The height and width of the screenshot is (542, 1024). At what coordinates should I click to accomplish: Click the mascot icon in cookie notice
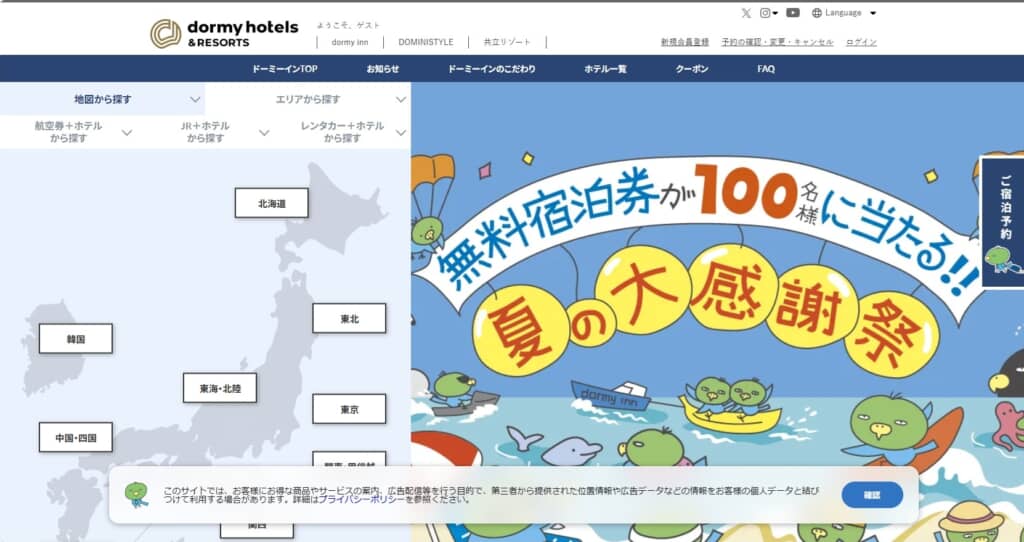point(136,494)
